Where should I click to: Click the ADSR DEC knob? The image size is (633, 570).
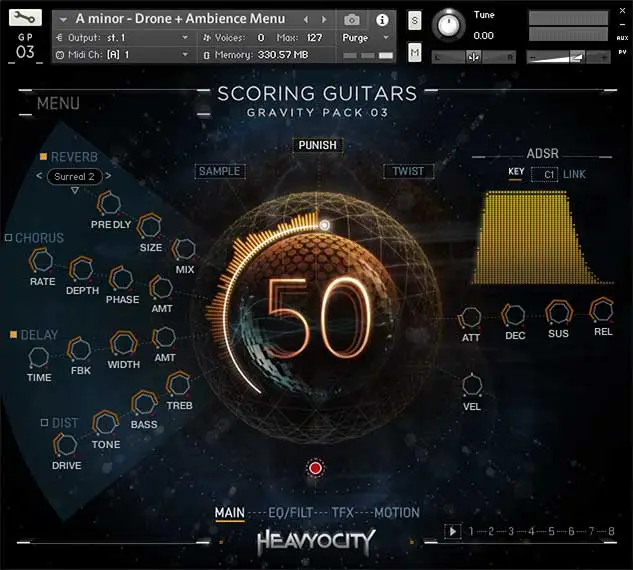[514, 315]
